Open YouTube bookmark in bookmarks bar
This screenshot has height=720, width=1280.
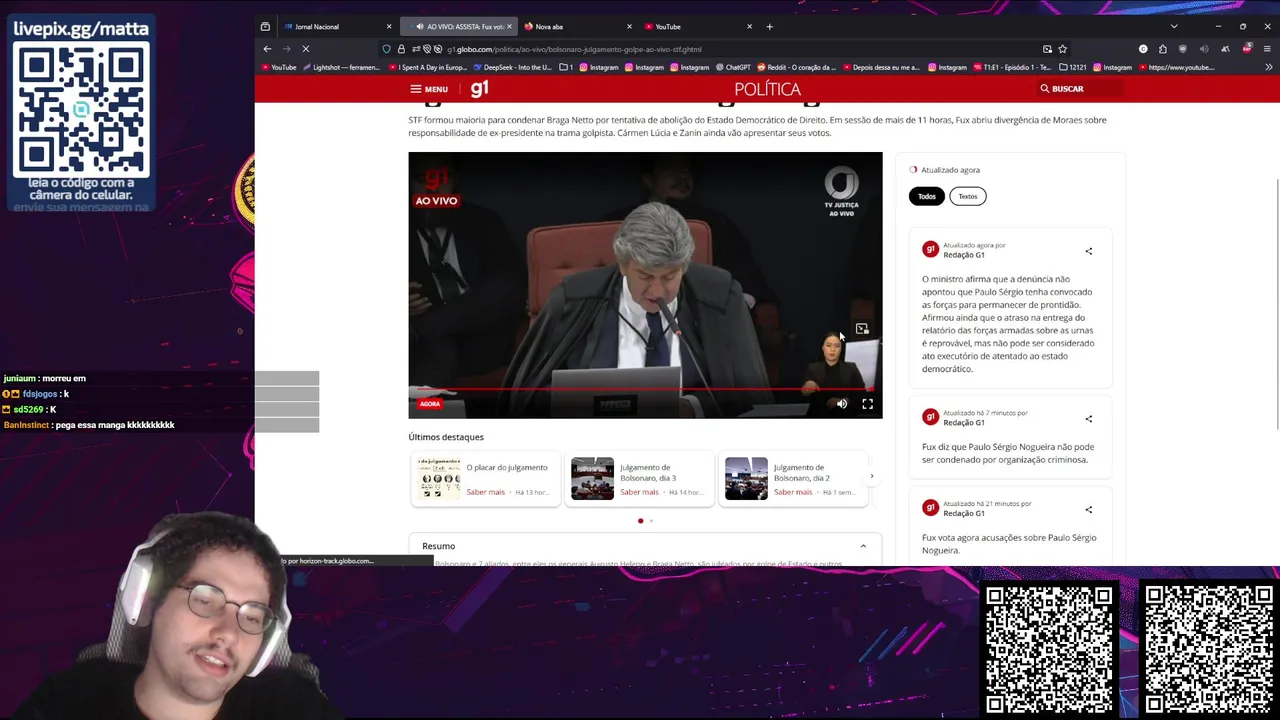click(x=279, y=68)
